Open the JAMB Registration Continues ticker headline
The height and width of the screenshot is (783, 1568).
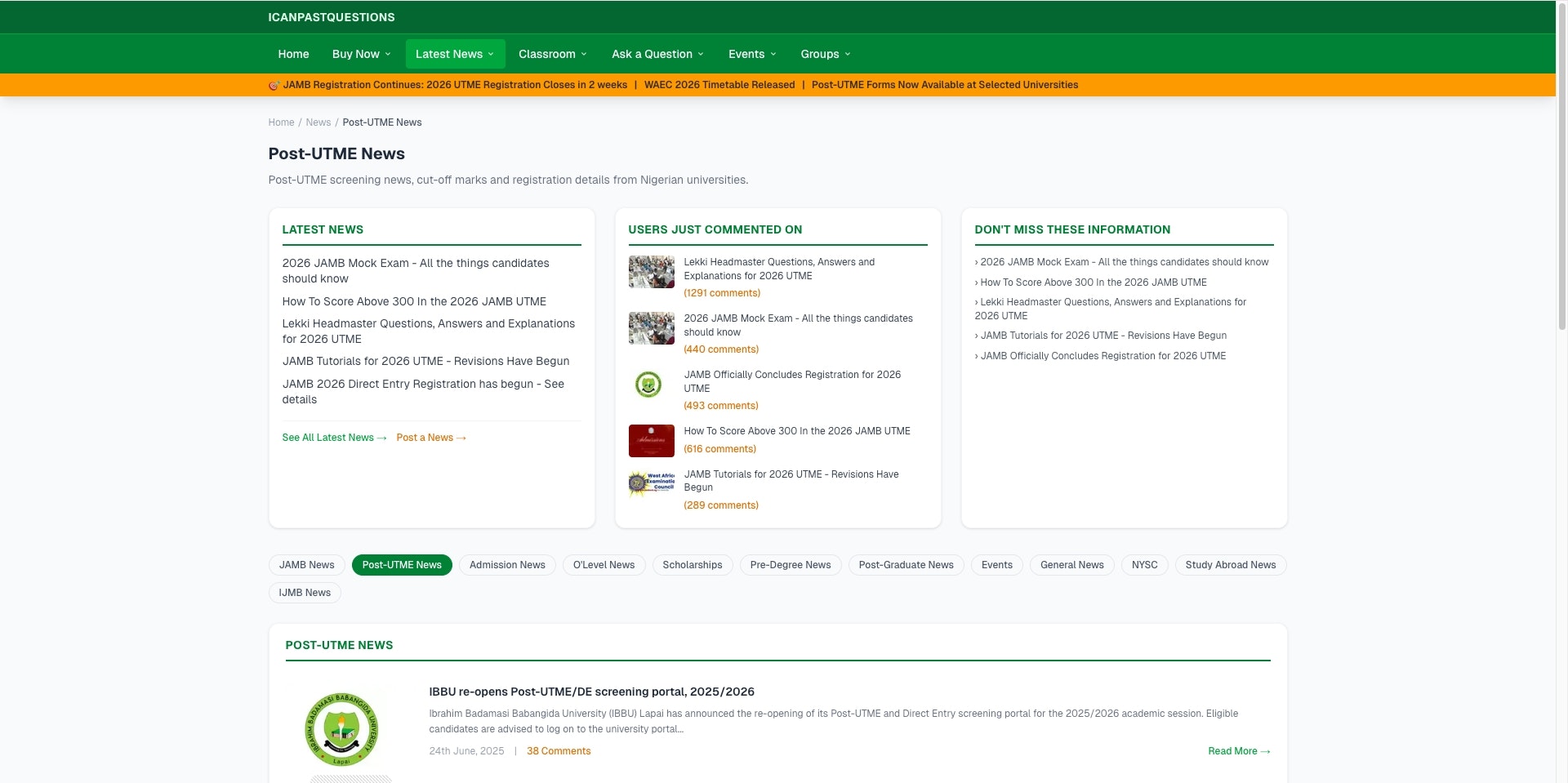coord(455,85)
